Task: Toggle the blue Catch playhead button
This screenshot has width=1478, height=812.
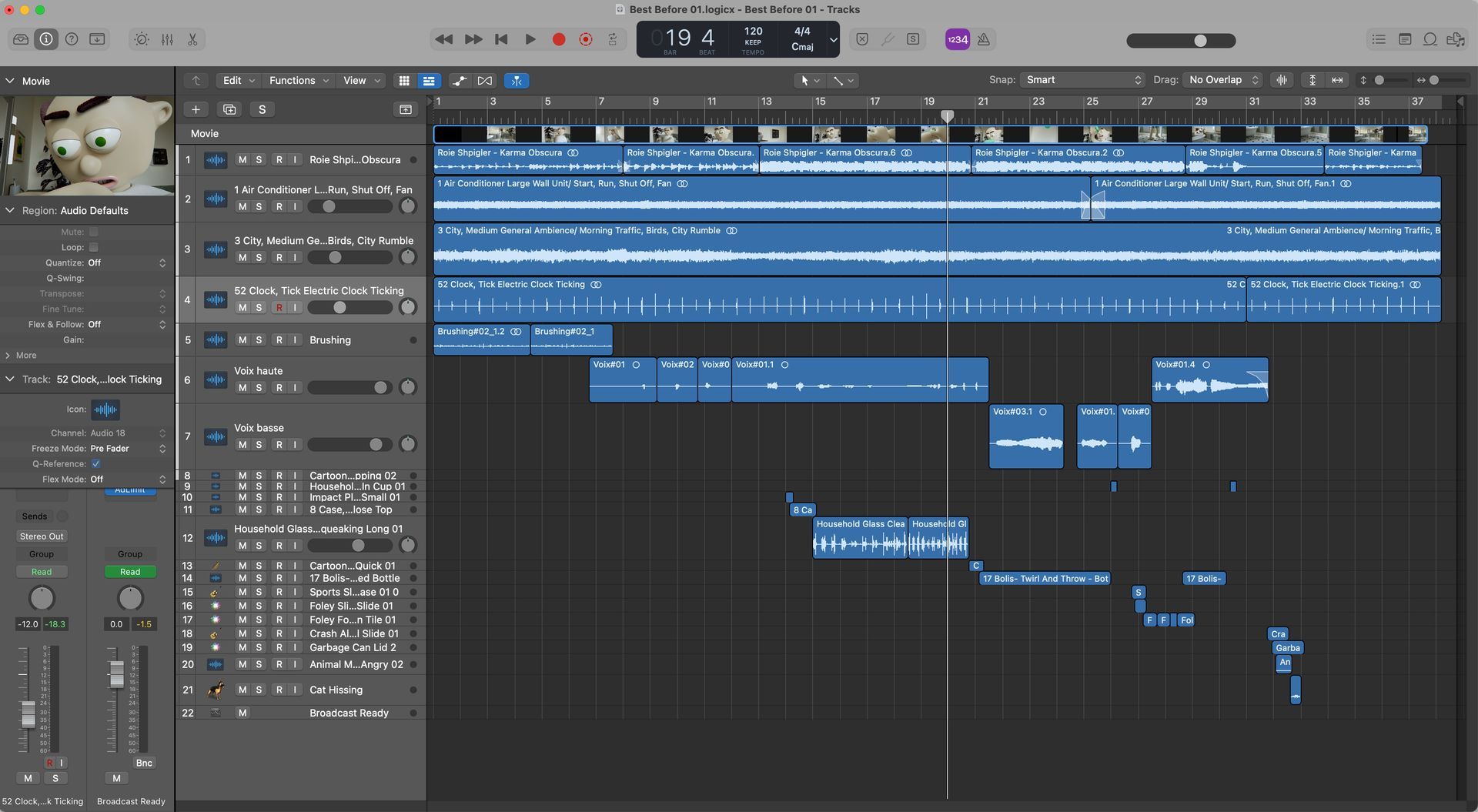Action: pyautogui.click(x=517, y=80)
